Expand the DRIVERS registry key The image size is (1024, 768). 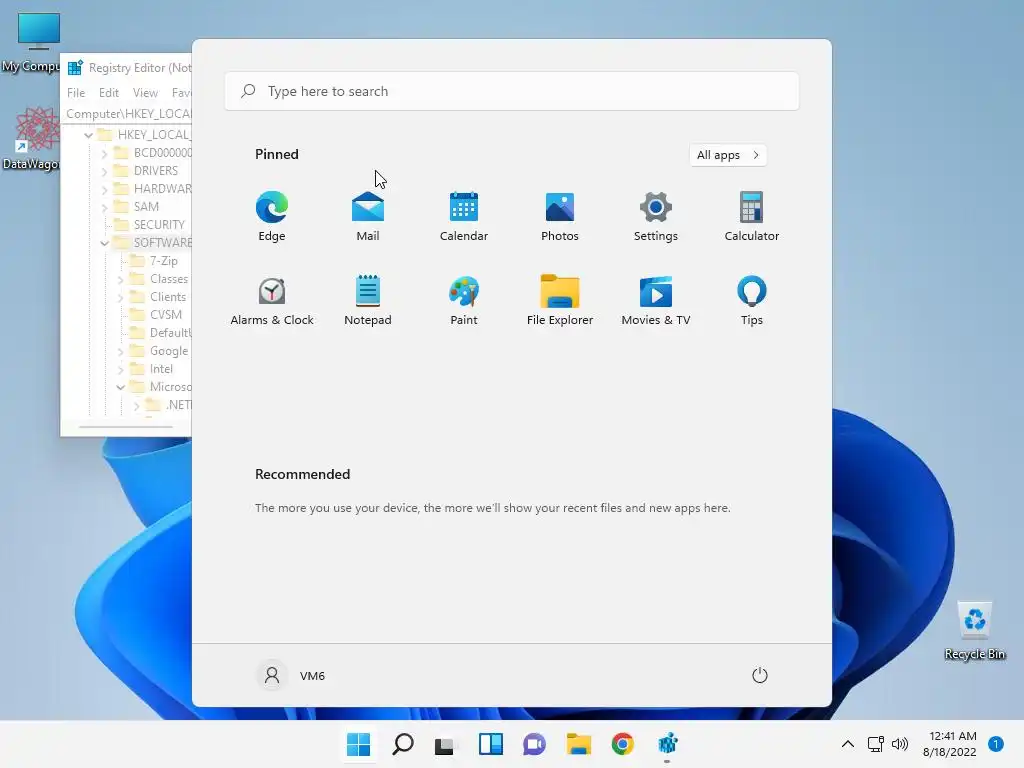[x=104, y=171]
